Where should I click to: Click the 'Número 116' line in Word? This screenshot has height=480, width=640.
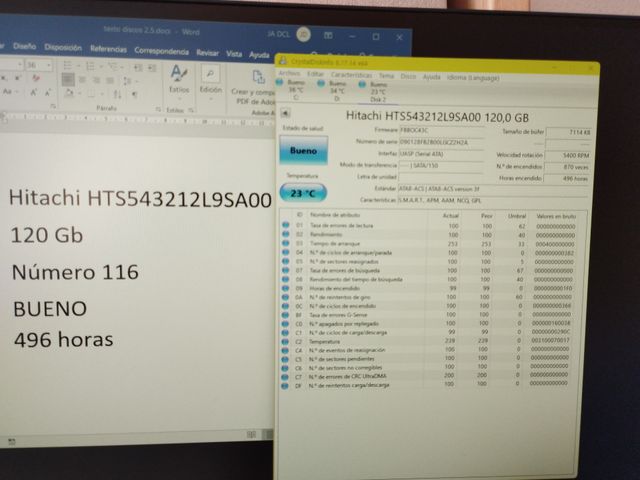[x=75, y=272]
